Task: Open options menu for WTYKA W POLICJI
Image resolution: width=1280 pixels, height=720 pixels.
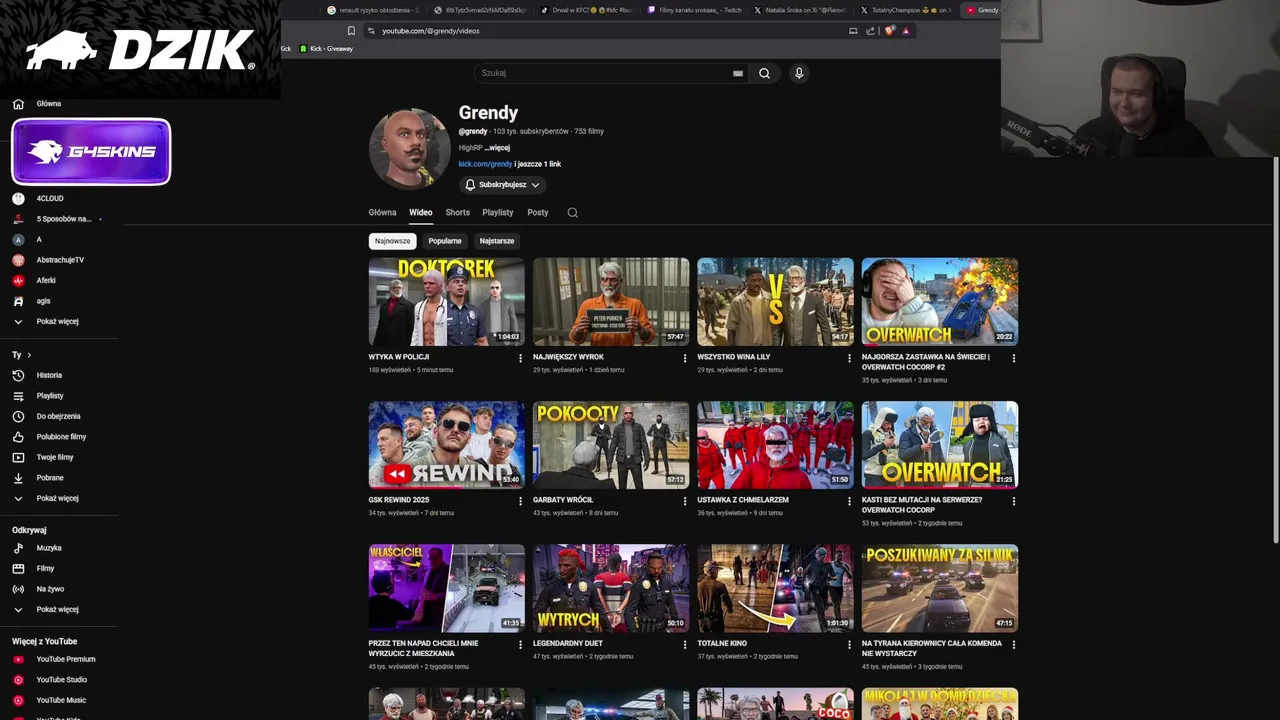Action: (x=520, y=358)
